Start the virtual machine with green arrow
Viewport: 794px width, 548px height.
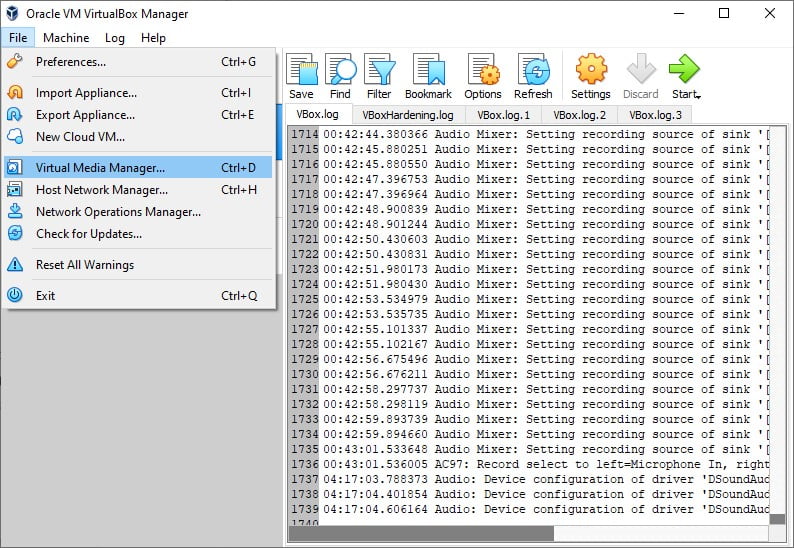coord(684,69)
